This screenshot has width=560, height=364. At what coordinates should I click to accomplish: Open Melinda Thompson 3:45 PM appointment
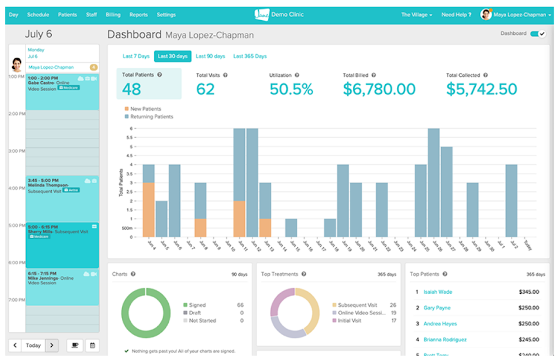click(x=62, y=199)
